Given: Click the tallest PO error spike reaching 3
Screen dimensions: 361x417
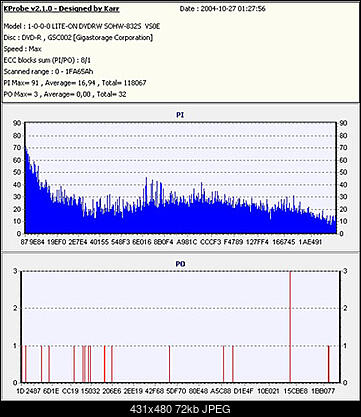Looking at the screenshot, I should pos(290,327).
